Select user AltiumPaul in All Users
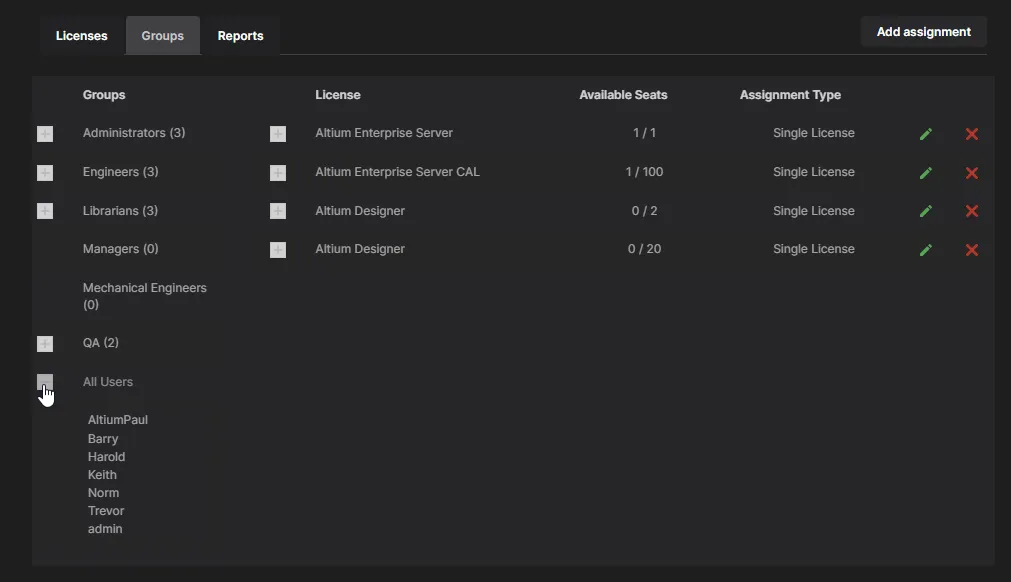Image resolution: width=1011 pixels, height=582 pixels. click(118, 420)
